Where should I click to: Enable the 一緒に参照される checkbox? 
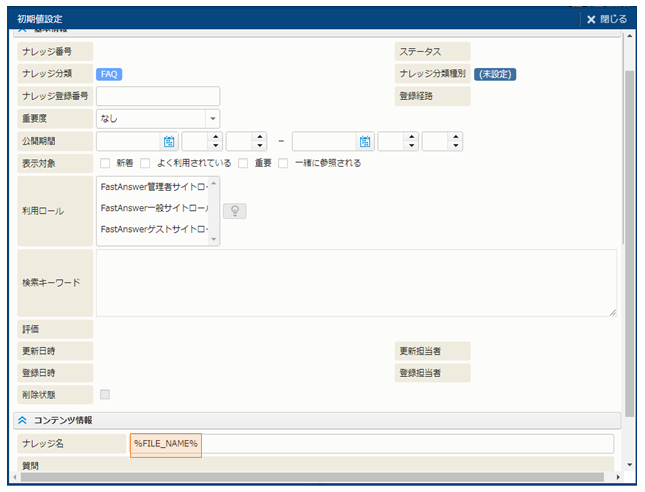click(x=283, y=163)
